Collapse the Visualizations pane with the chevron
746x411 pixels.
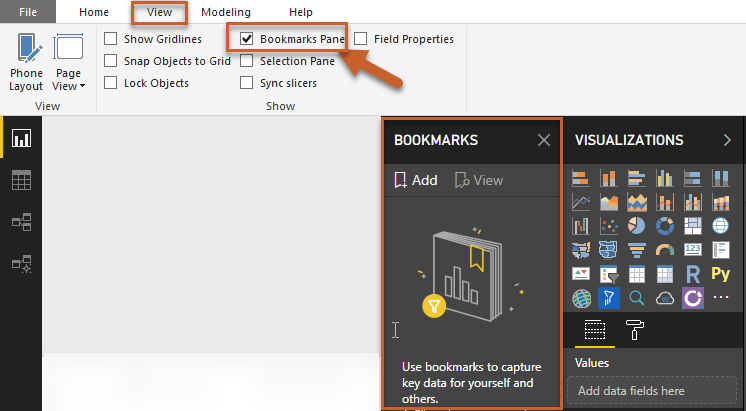(x=727, y=140)
